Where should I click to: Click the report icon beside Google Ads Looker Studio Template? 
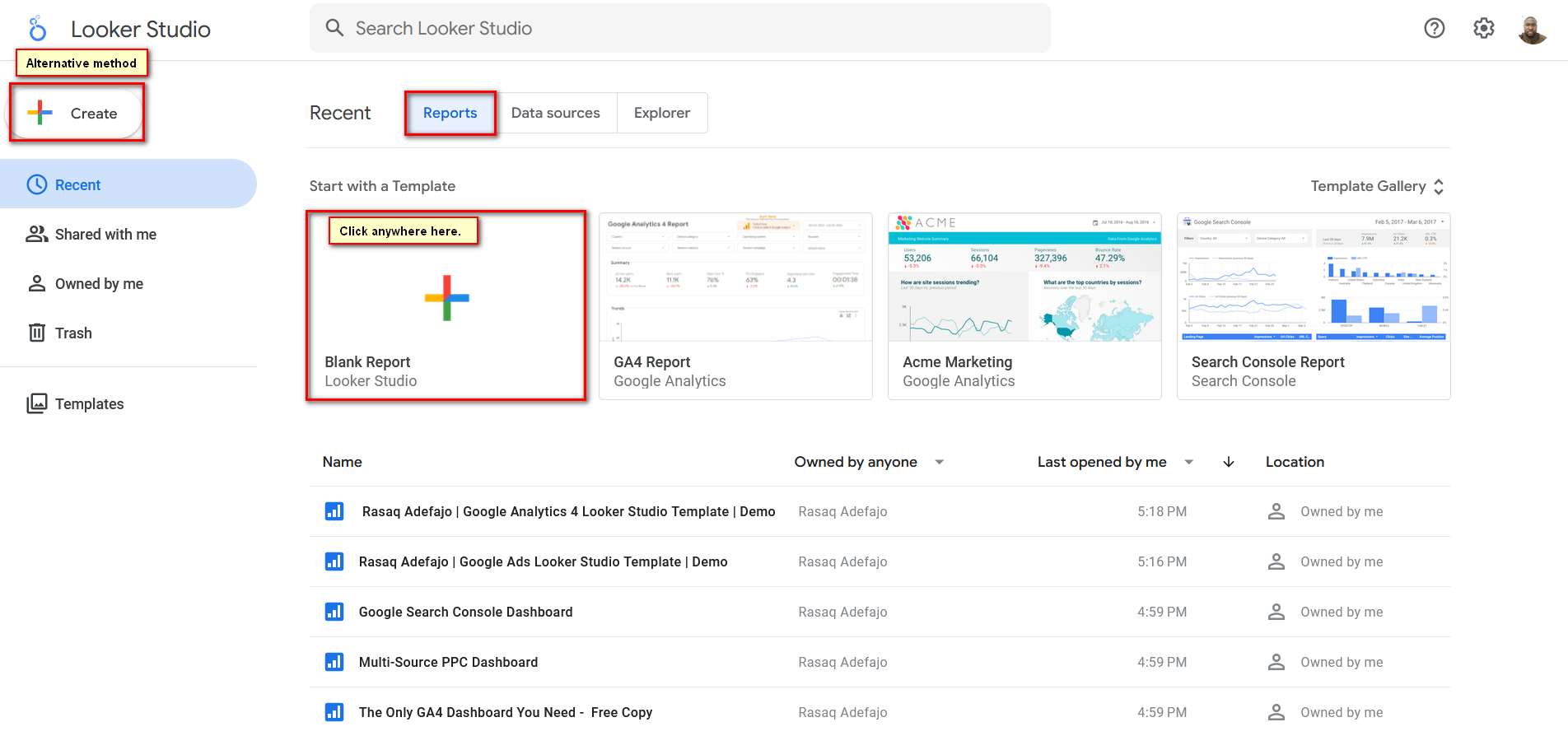point(334,561)
